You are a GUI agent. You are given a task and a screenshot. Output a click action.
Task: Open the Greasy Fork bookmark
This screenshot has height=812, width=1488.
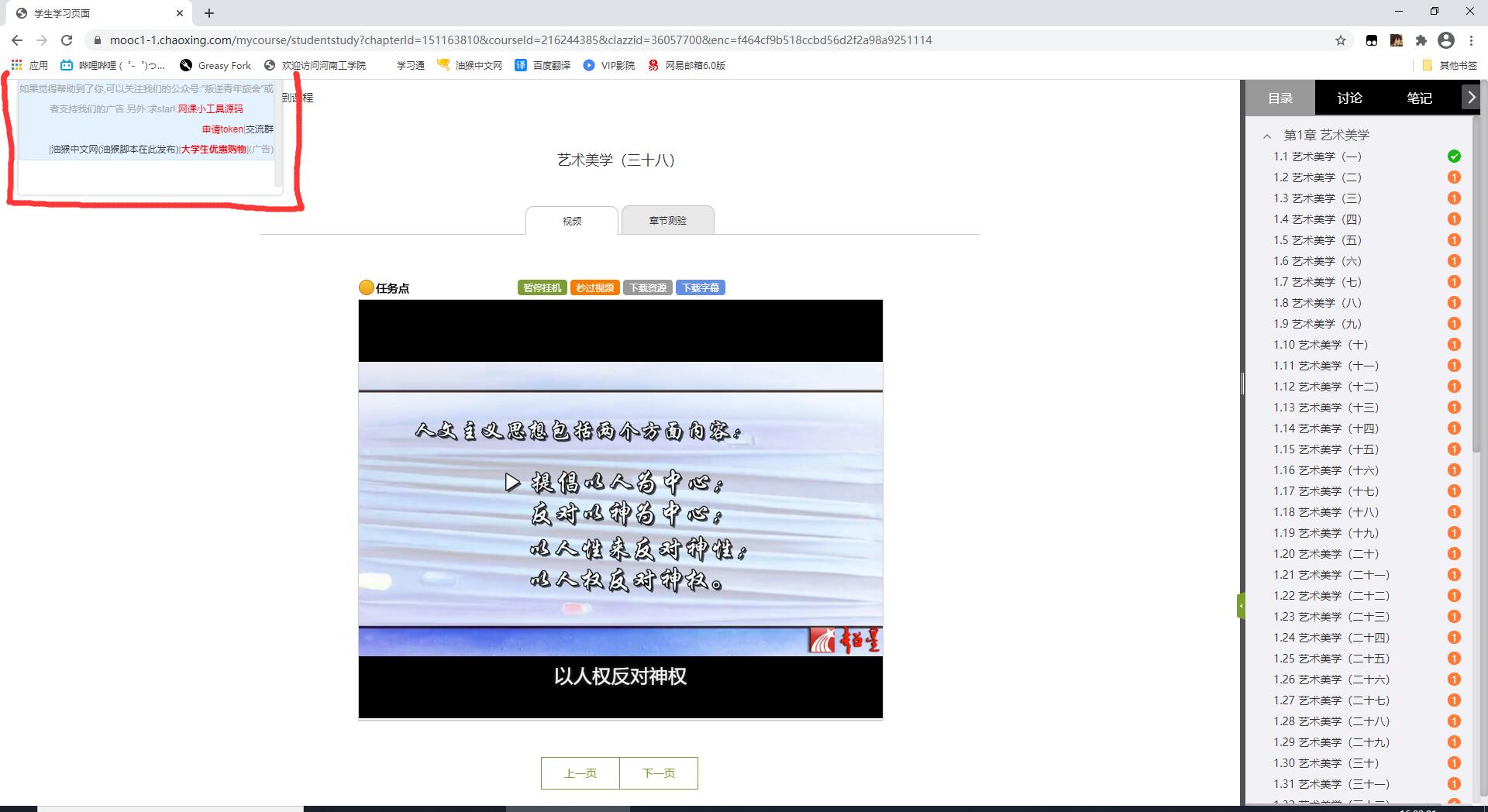pos(215,65)
